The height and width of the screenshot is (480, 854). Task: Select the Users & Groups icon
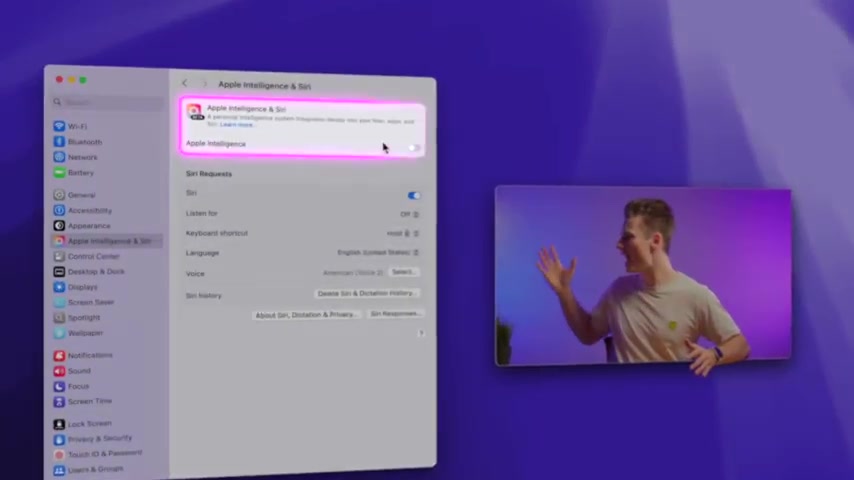[x=59, y=470]
